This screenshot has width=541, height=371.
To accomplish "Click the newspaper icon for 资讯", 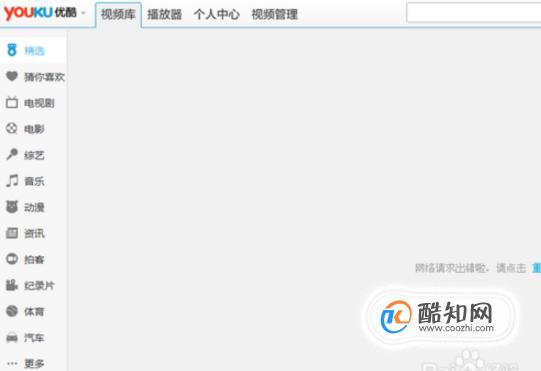I will pyautogui.click(x=12, y=233).
